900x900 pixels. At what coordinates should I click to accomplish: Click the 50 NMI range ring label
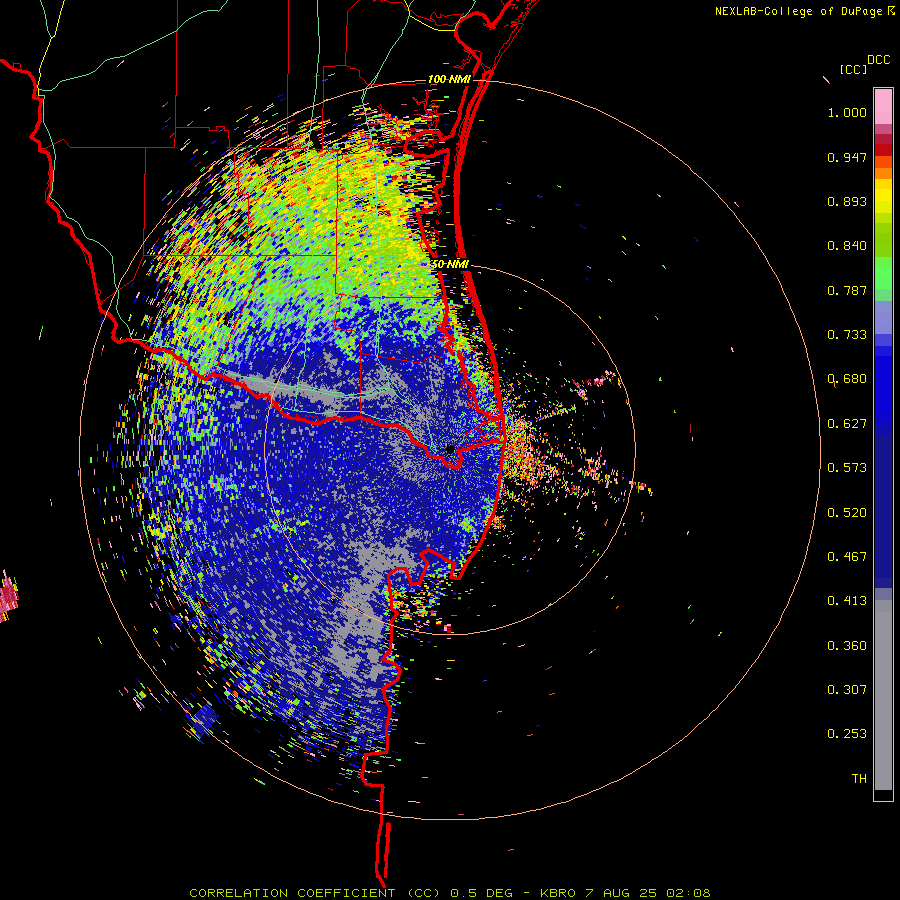pos(450,265)
